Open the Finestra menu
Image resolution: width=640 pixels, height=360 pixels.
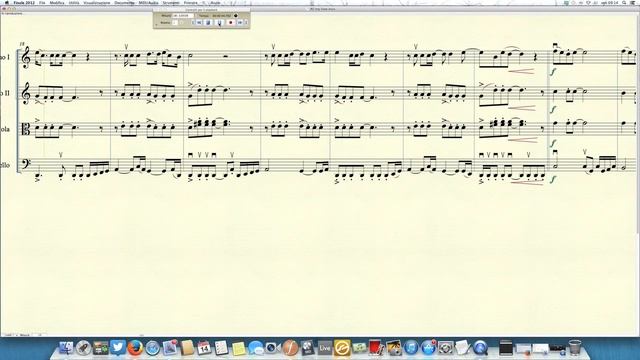point(191,2)
